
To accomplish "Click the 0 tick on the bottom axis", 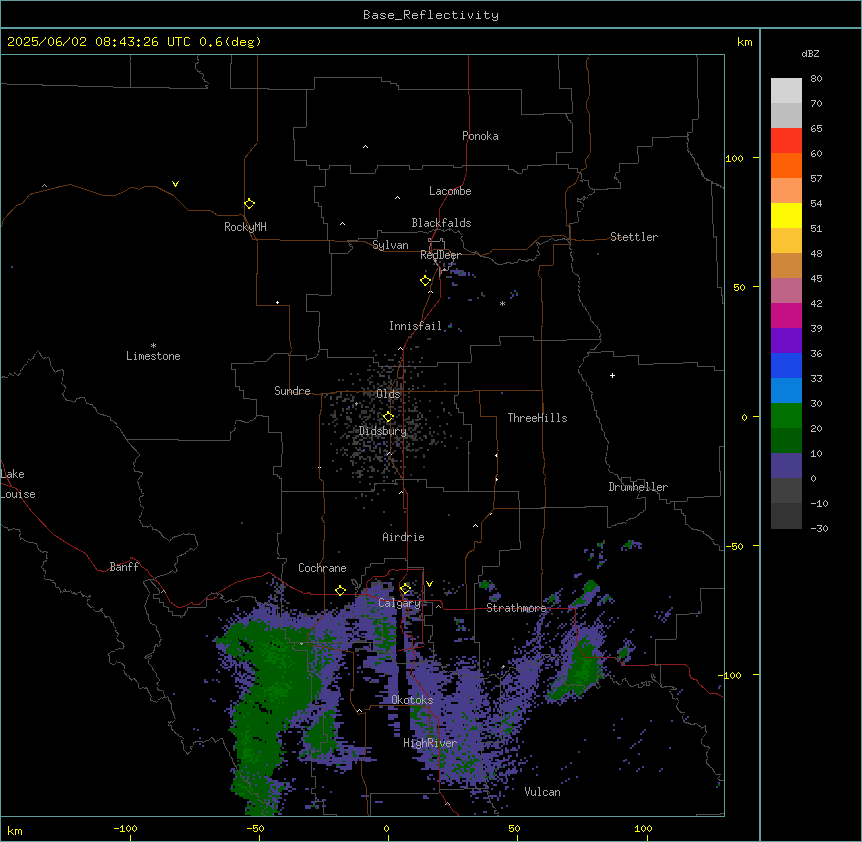I will click(x=386, y=828).
